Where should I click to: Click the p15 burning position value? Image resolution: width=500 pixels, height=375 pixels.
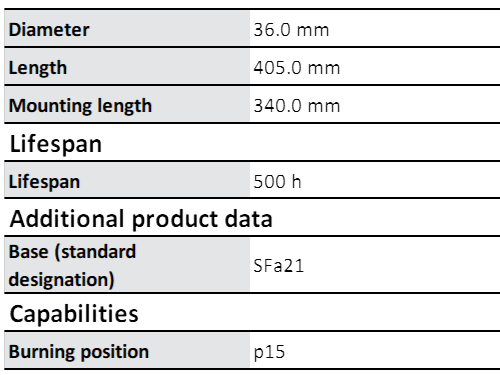(269, 353)
